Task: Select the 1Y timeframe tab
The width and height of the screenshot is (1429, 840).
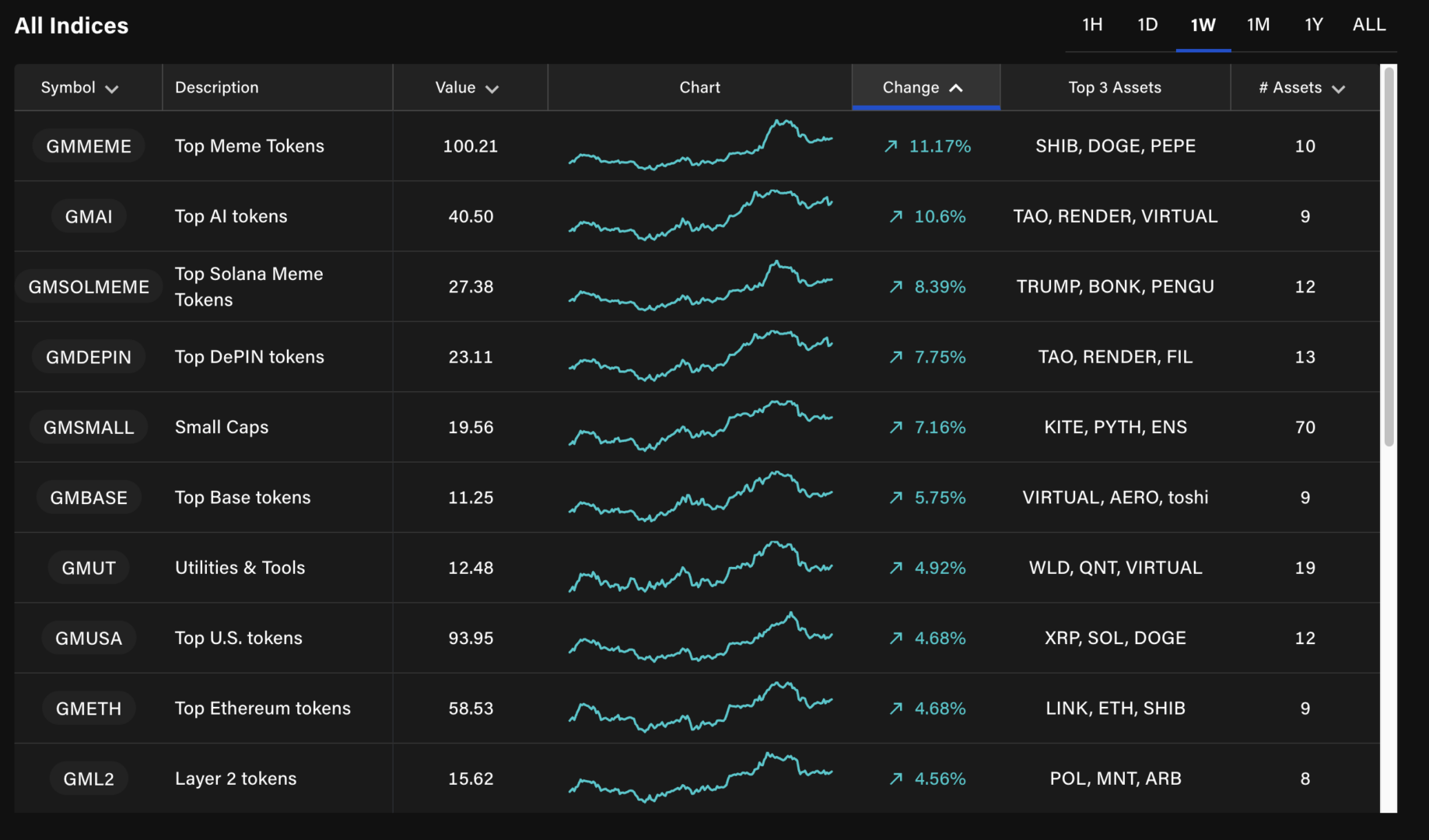Action: coord(1313,24)
